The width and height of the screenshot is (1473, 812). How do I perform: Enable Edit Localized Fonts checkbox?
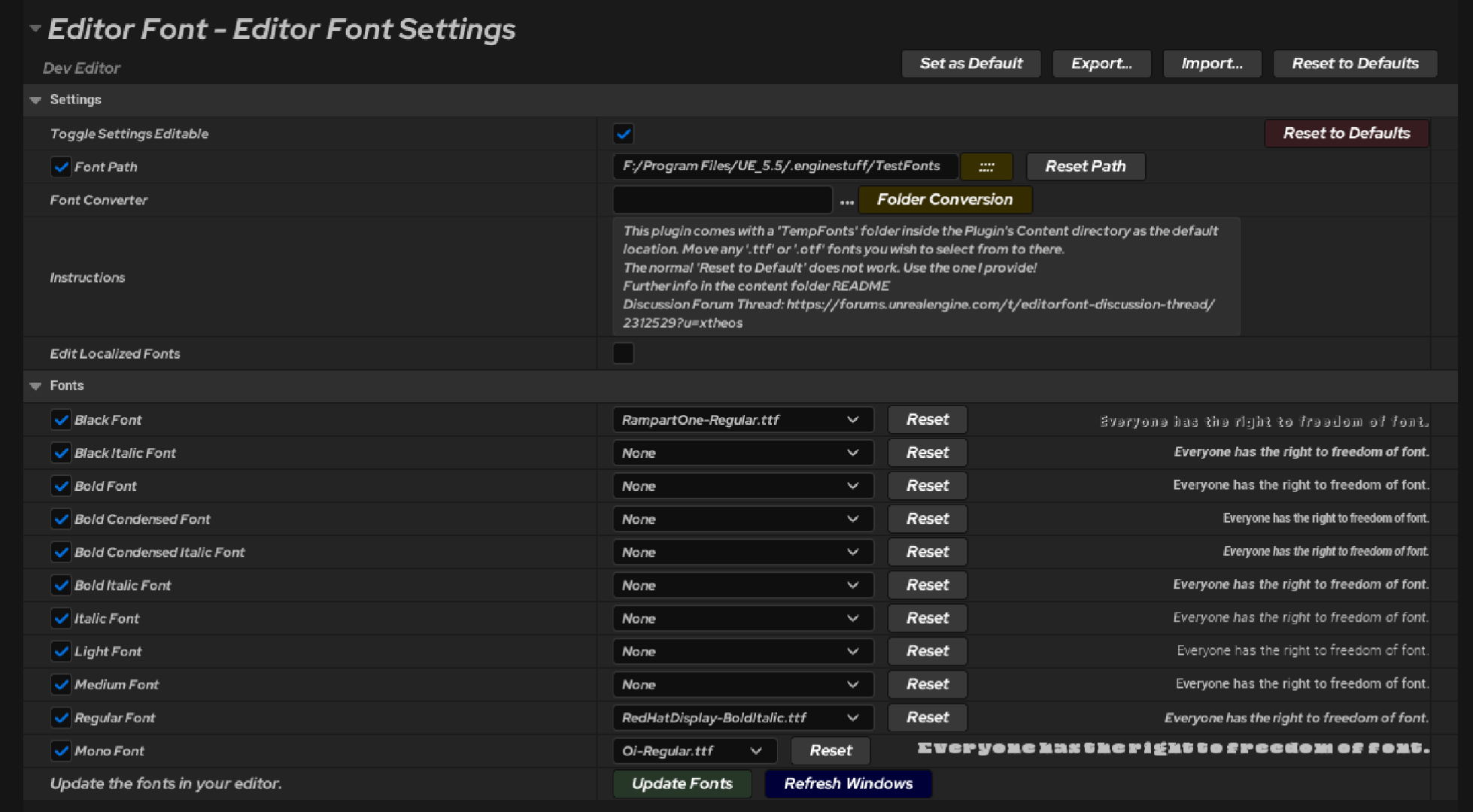623,353
